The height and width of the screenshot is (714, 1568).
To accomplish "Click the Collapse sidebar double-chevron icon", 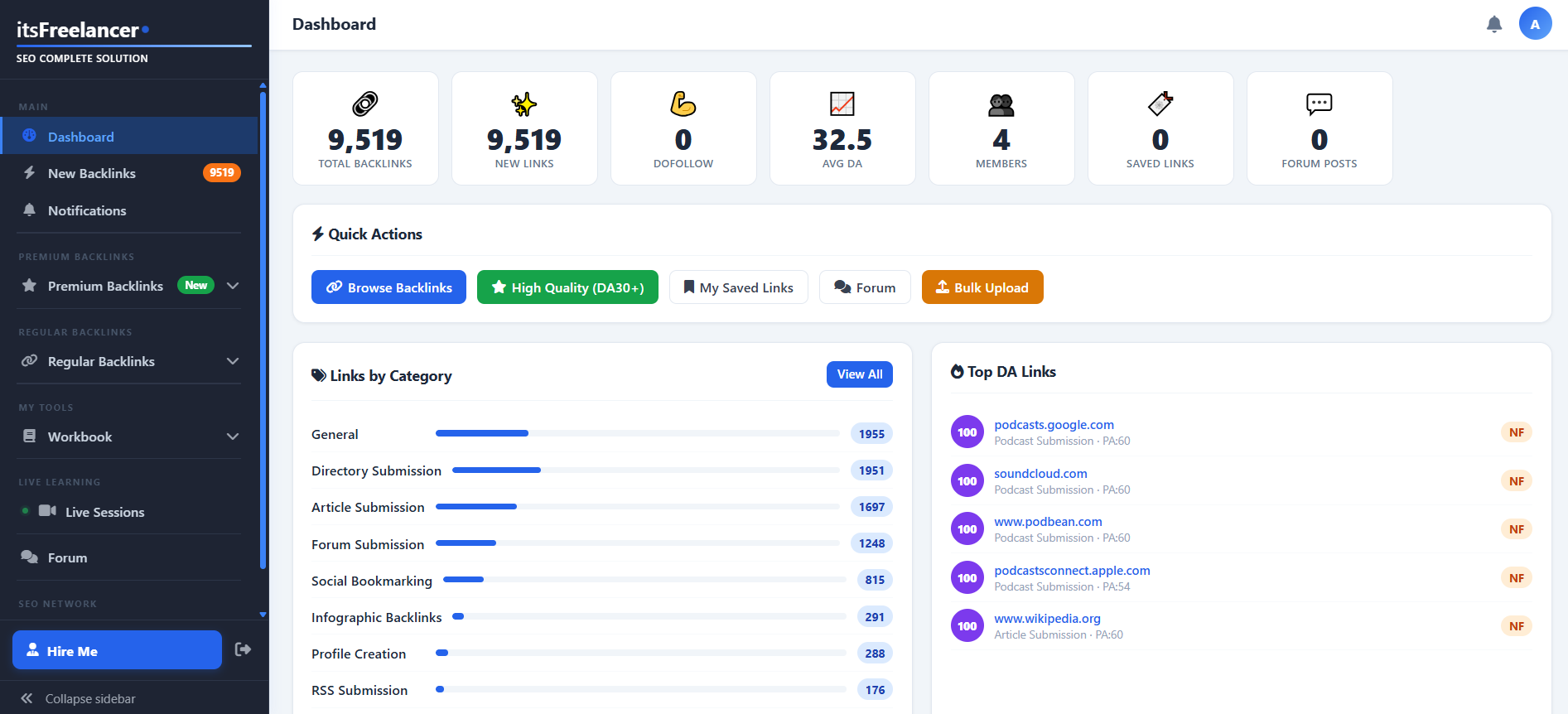I will click(x=27, y=698).
